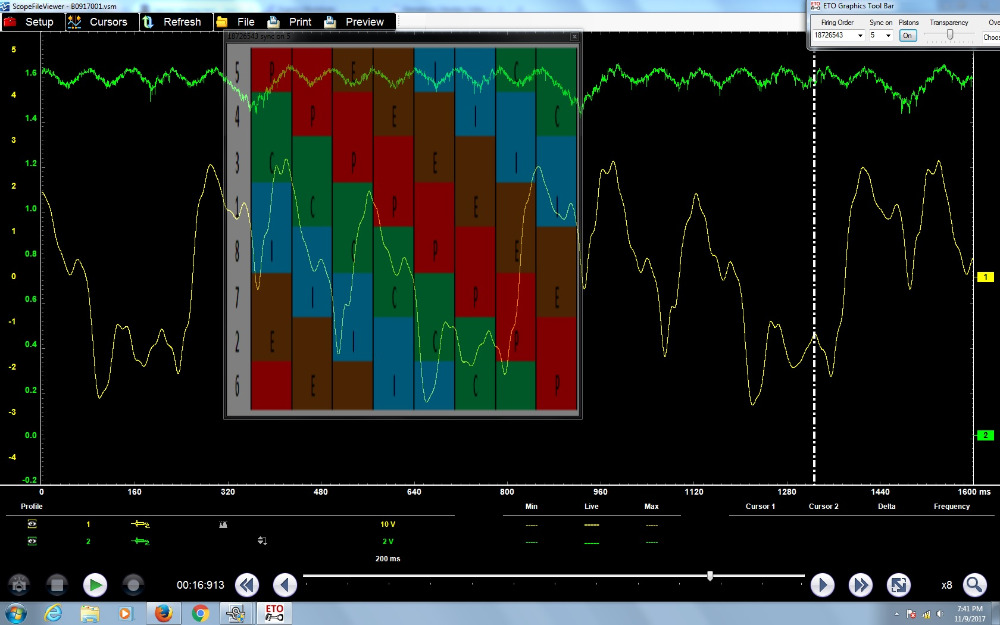Click the stop playback icon
This screenshot has height=625, width=1000.
tap(57, 584)
